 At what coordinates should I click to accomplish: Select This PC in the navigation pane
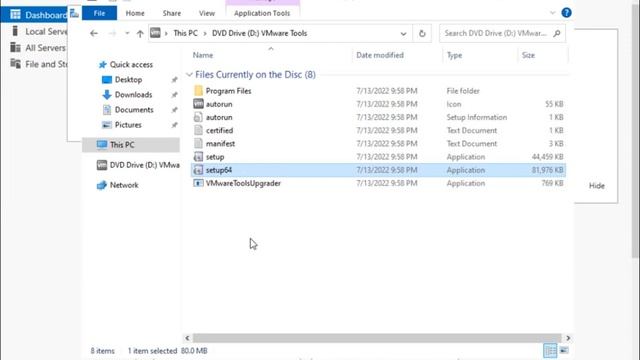click(131, 145)
